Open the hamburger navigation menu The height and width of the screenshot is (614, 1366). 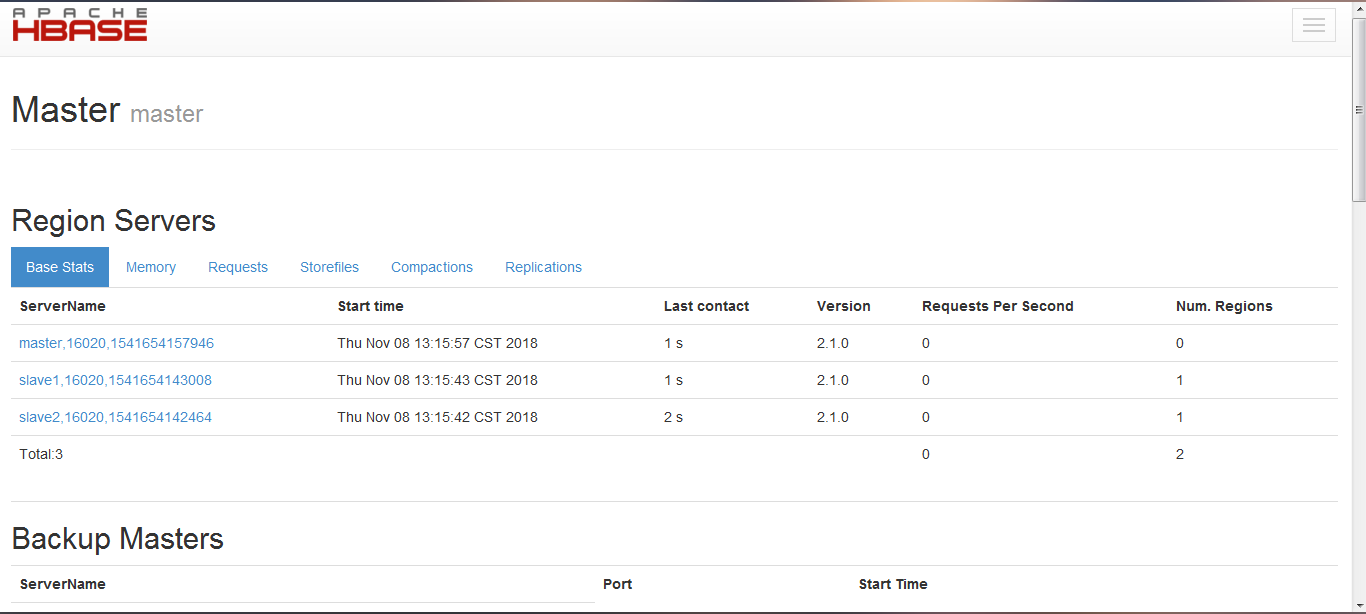pyautogui.click(x=1314, y=25)
